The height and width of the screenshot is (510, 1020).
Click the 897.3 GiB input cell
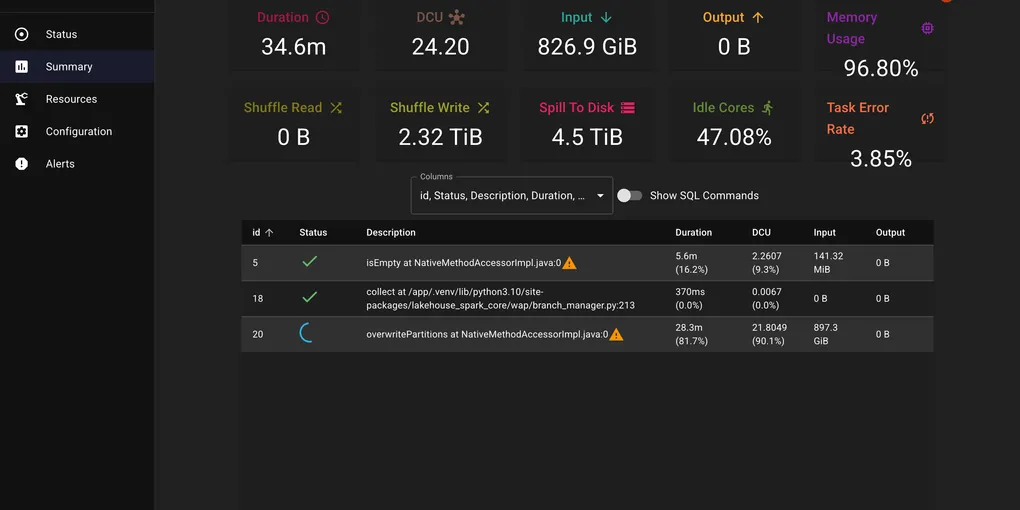[826, 334]
